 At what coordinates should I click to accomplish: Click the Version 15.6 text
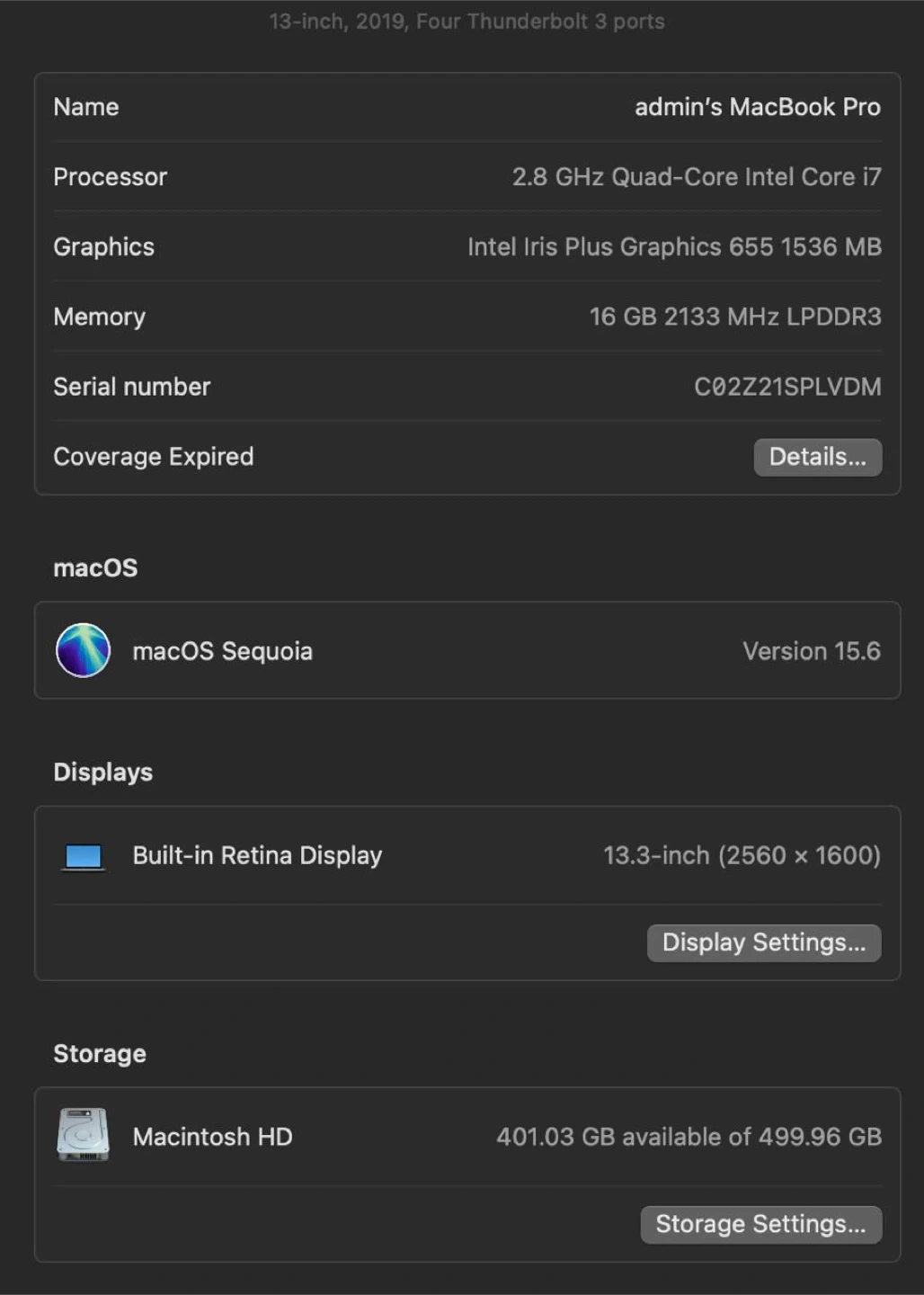click(811, 651)
